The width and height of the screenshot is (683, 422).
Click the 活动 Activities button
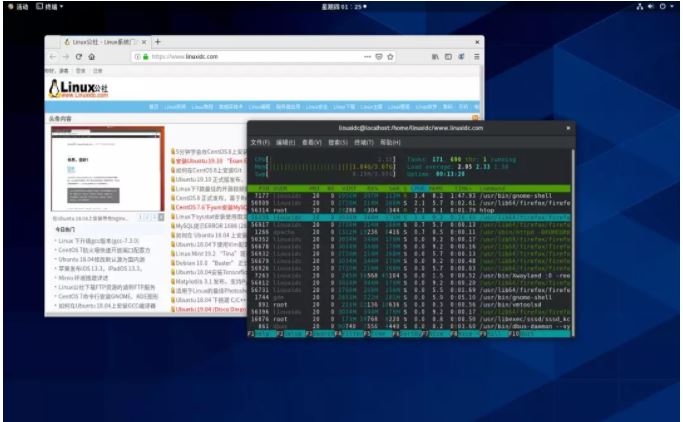[x=17, y=6]
